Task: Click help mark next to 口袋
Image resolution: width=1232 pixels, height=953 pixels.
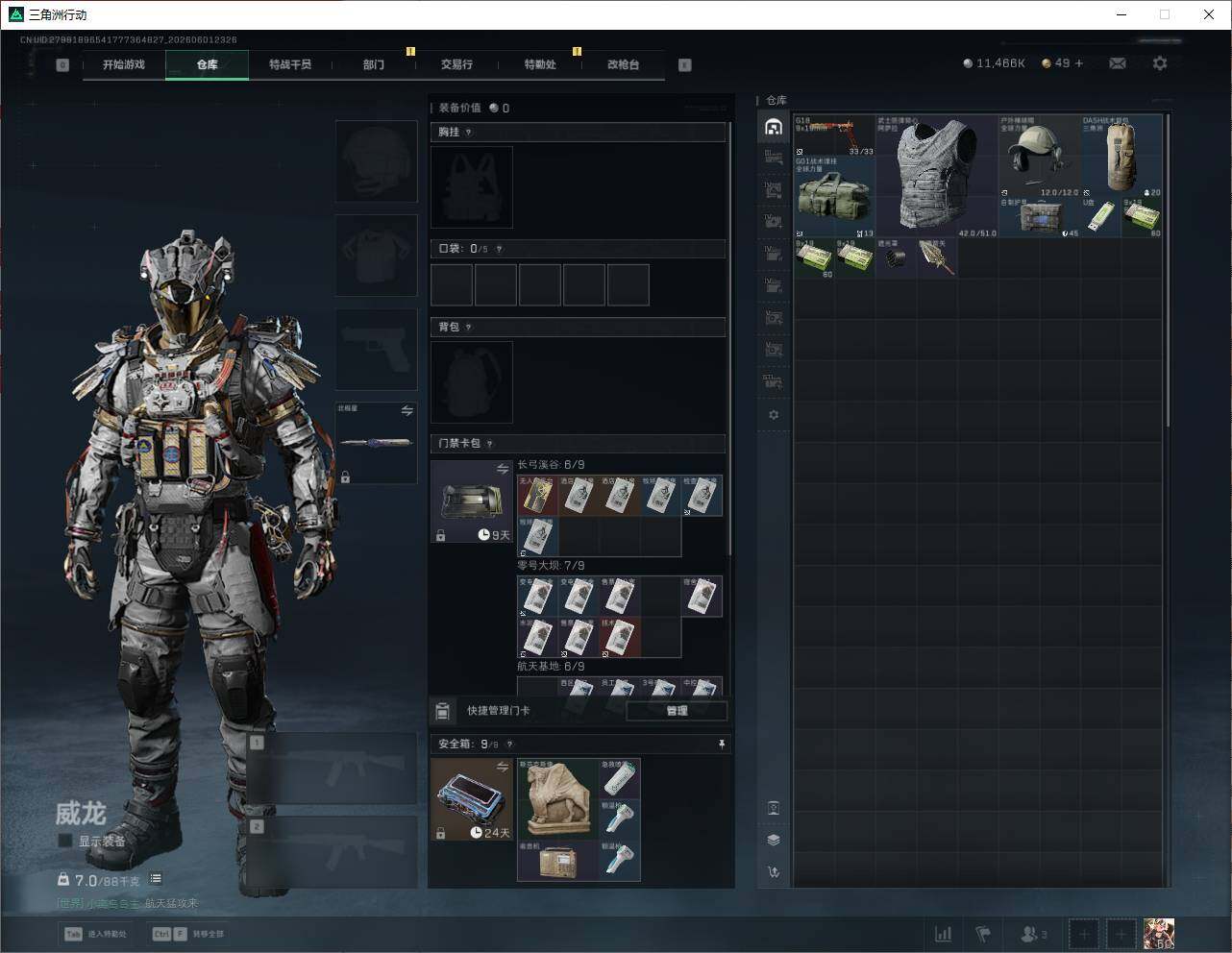Action: point(498,250)
